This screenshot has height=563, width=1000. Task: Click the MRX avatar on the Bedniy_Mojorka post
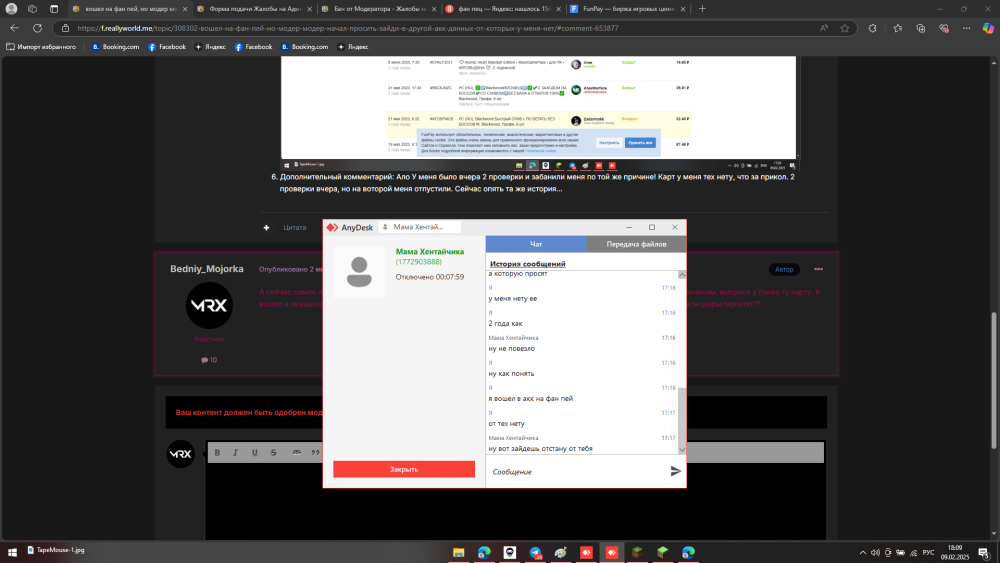click(209, 305)
